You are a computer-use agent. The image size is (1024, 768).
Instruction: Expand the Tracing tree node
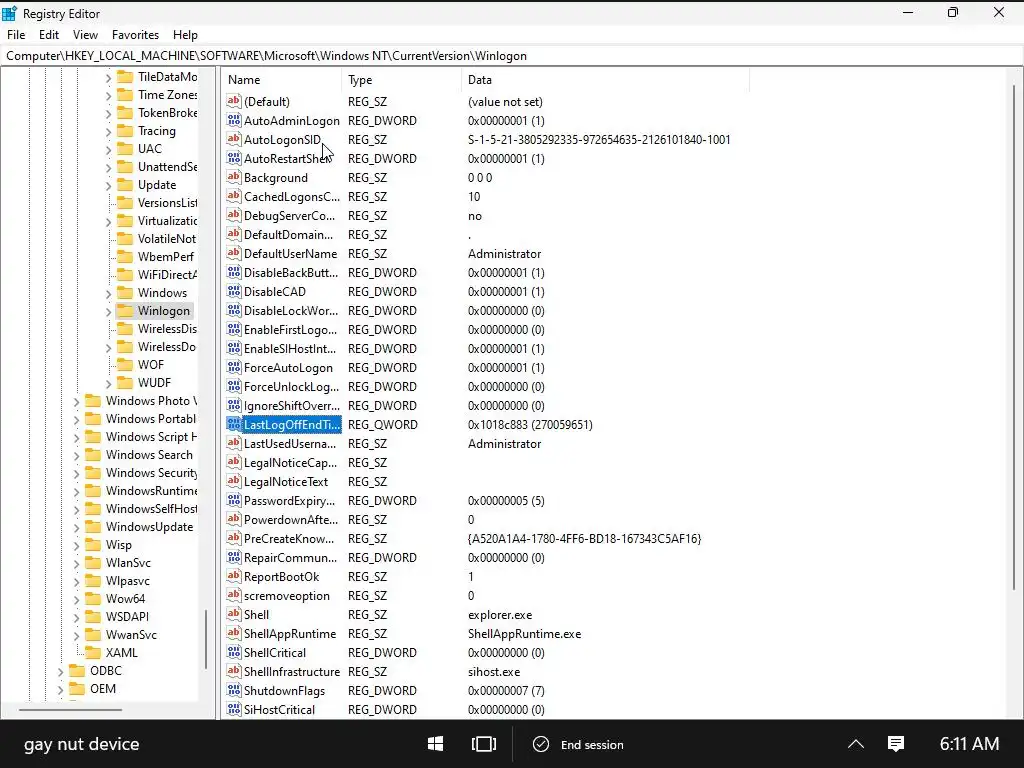[x=108, y=132]
